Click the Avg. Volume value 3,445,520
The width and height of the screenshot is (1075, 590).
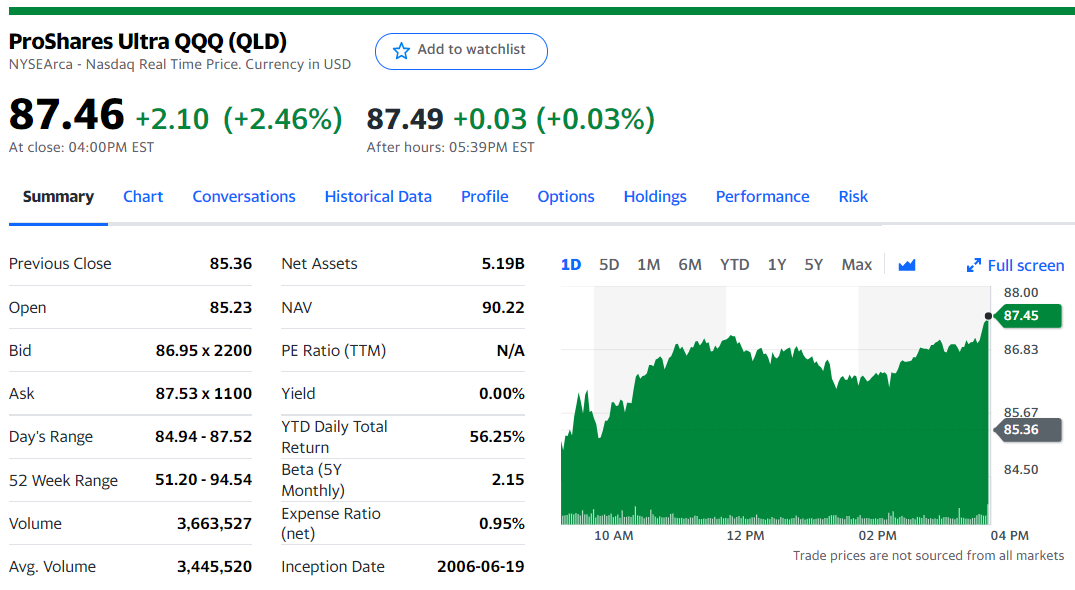pyautogui.click(x=215, y=567)
